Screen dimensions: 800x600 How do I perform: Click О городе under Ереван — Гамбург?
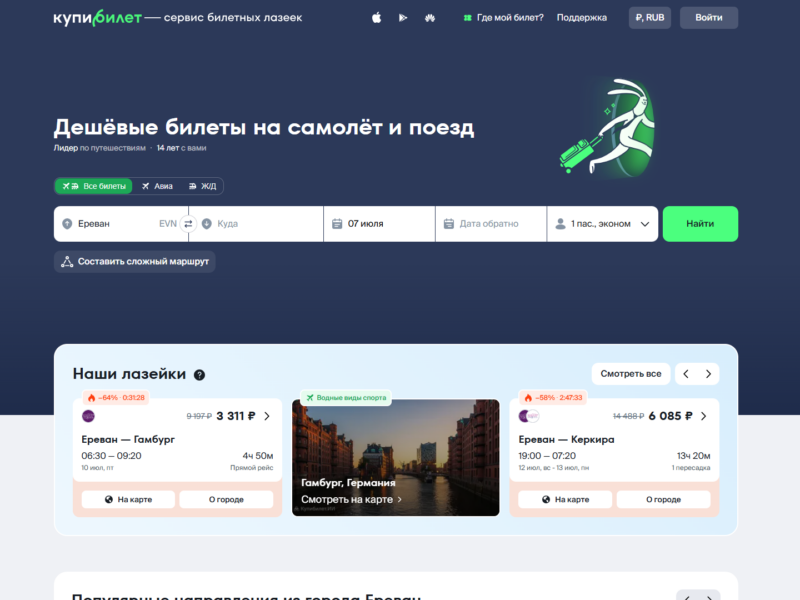coord(226,499)
